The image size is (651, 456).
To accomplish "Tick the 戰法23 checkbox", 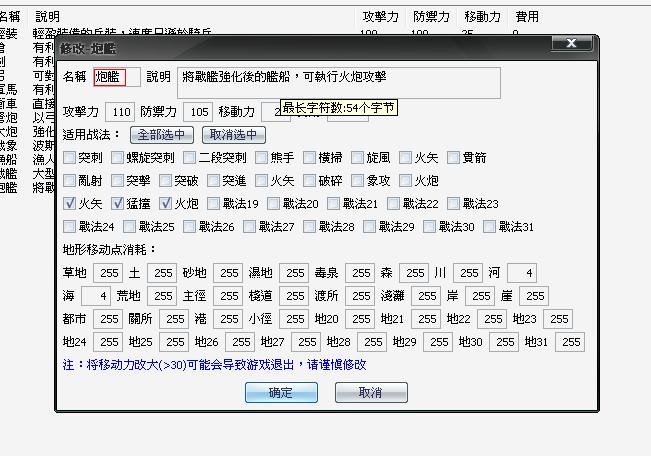I will click(x=454, y=203).
